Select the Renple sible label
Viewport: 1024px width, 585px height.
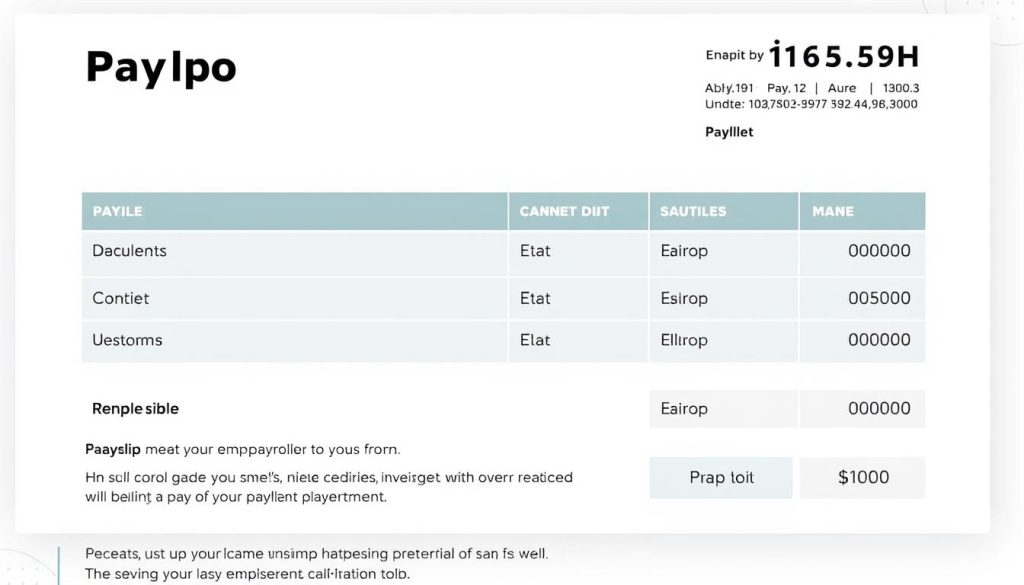coord(135,409)
